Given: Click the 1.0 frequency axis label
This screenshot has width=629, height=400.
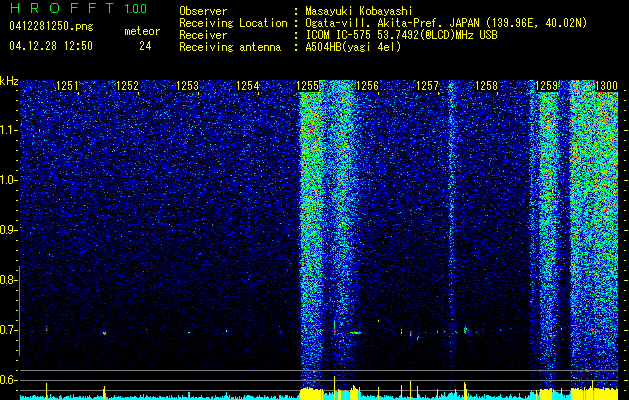Looking at the screenshot, I should 8,180.
